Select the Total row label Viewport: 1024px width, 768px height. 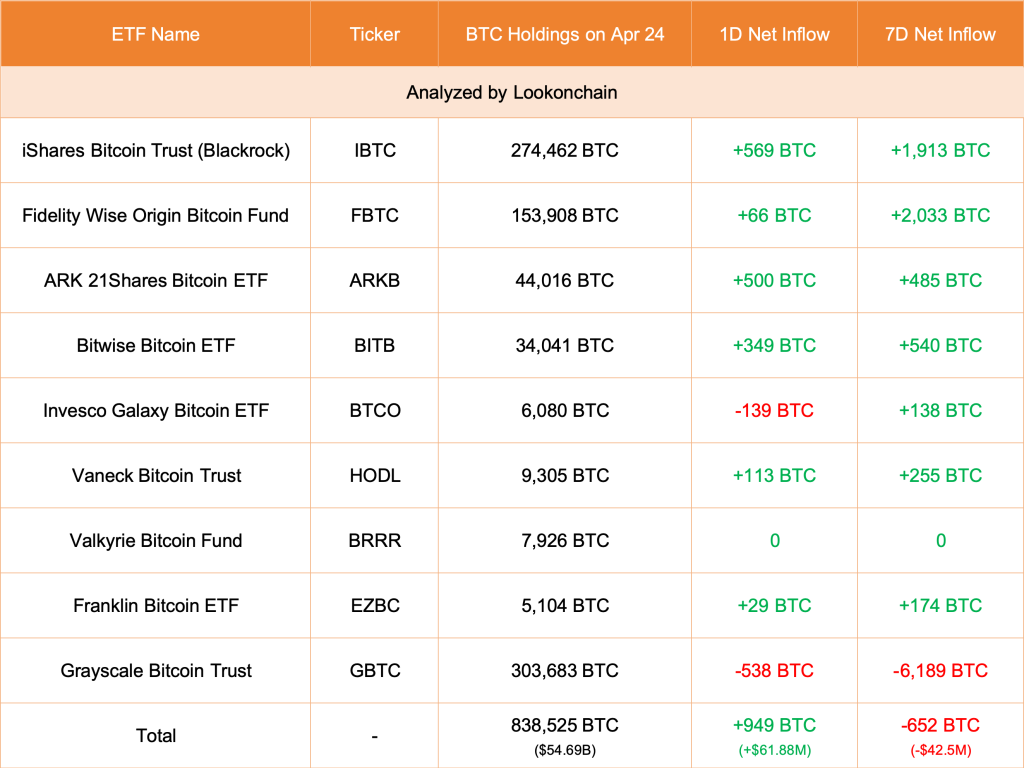pyautogui.click(x=156, y=735)
